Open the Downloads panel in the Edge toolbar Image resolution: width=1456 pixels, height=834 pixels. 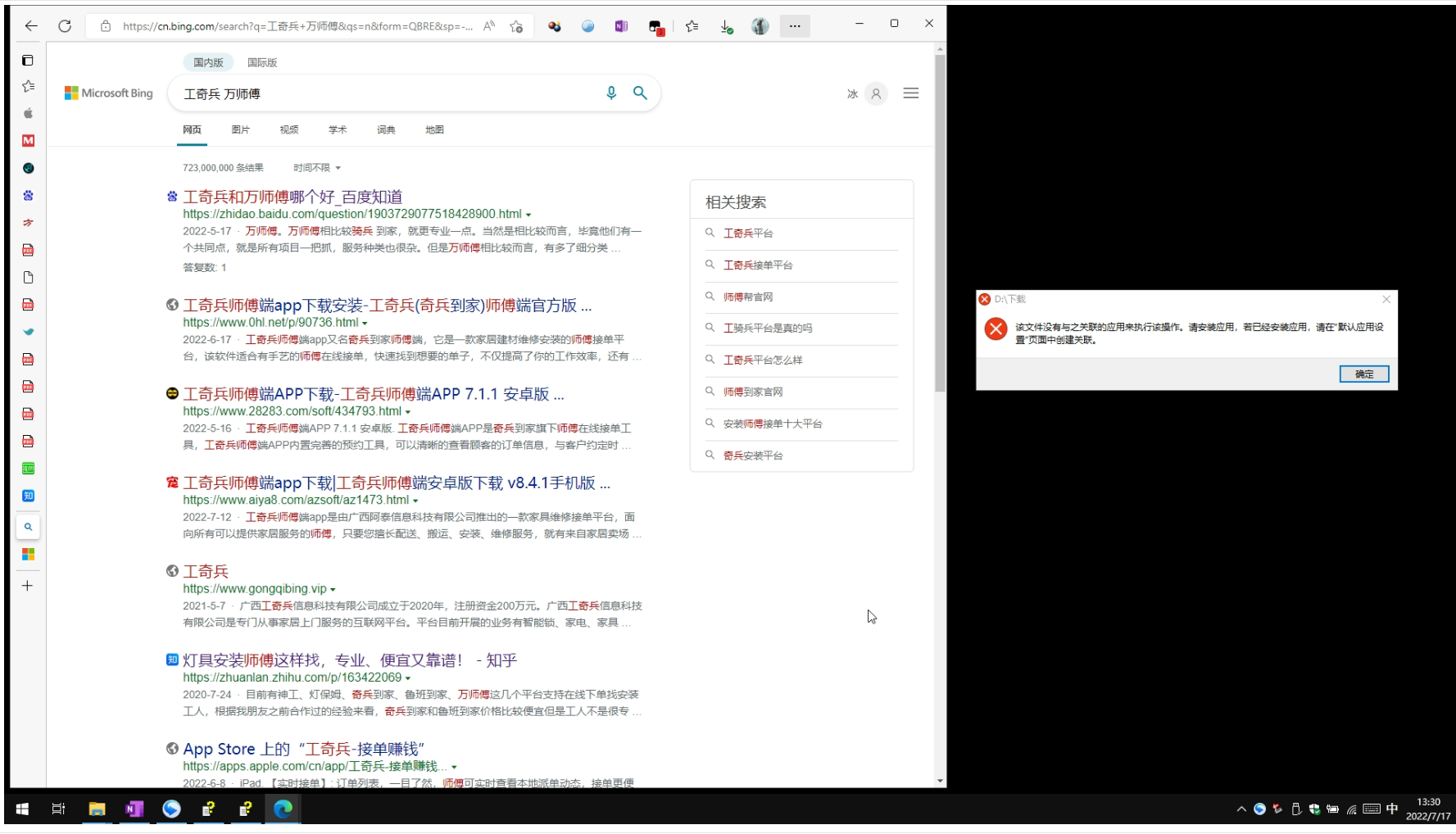[x=726, y=26]
